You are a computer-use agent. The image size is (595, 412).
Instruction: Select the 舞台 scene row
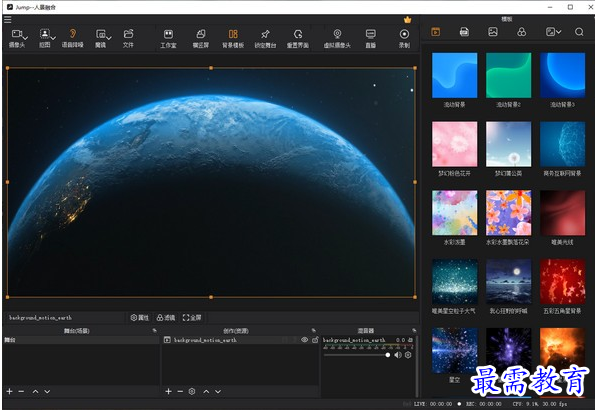tap(81, 340)
